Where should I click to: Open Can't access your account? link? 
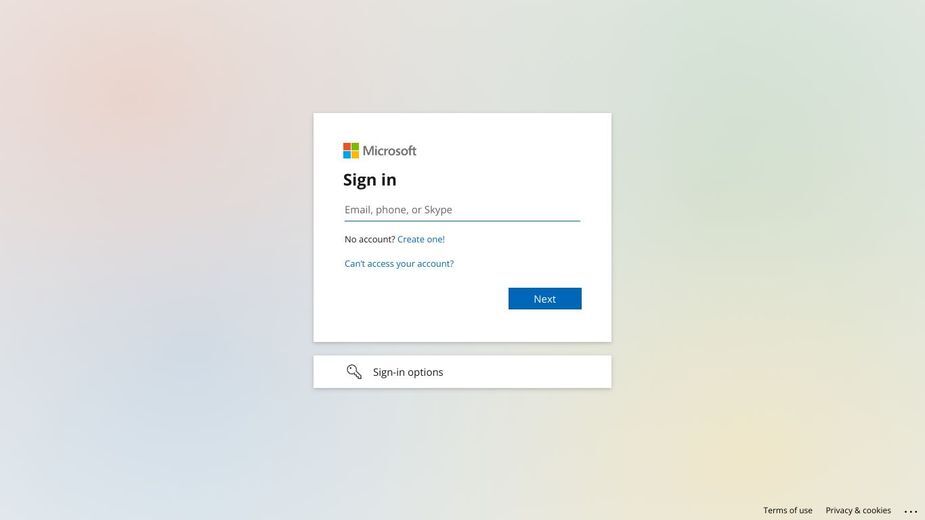click(x=399, y=264)
